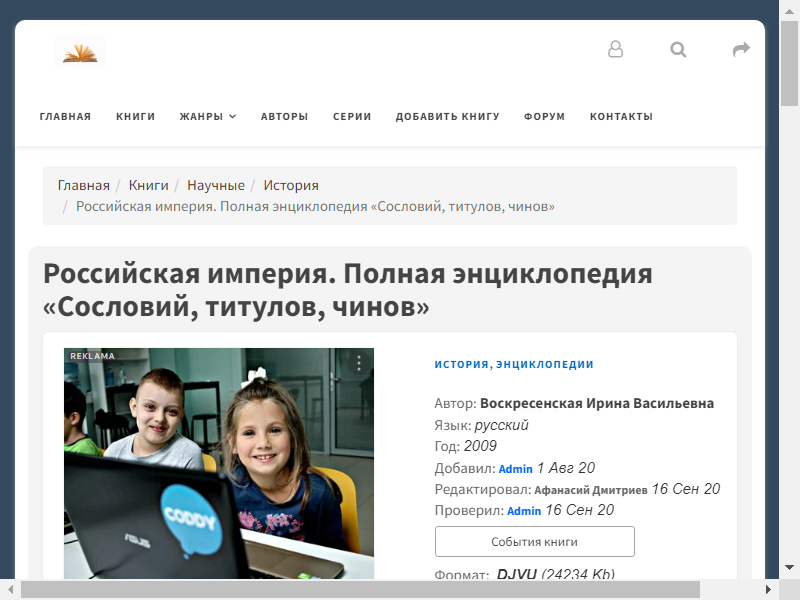
Task: Open Книги in navigation menu
Action: [135, 116]
